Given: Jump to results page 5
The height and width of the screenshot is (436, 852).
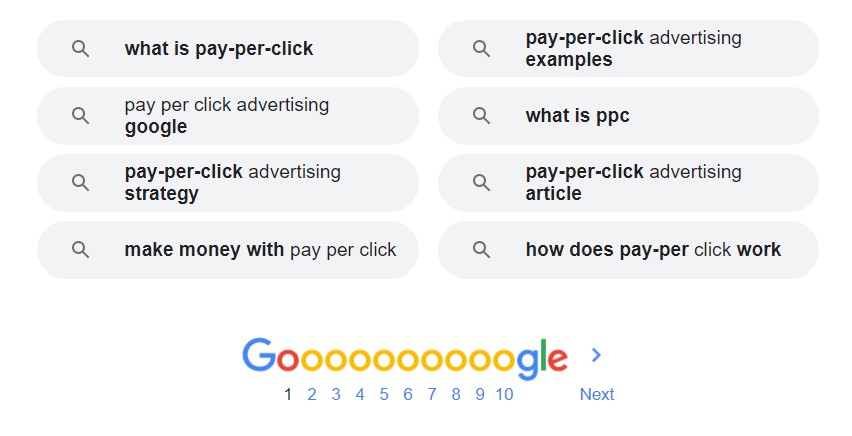Looking at the screenshot, I should point(384,394).
